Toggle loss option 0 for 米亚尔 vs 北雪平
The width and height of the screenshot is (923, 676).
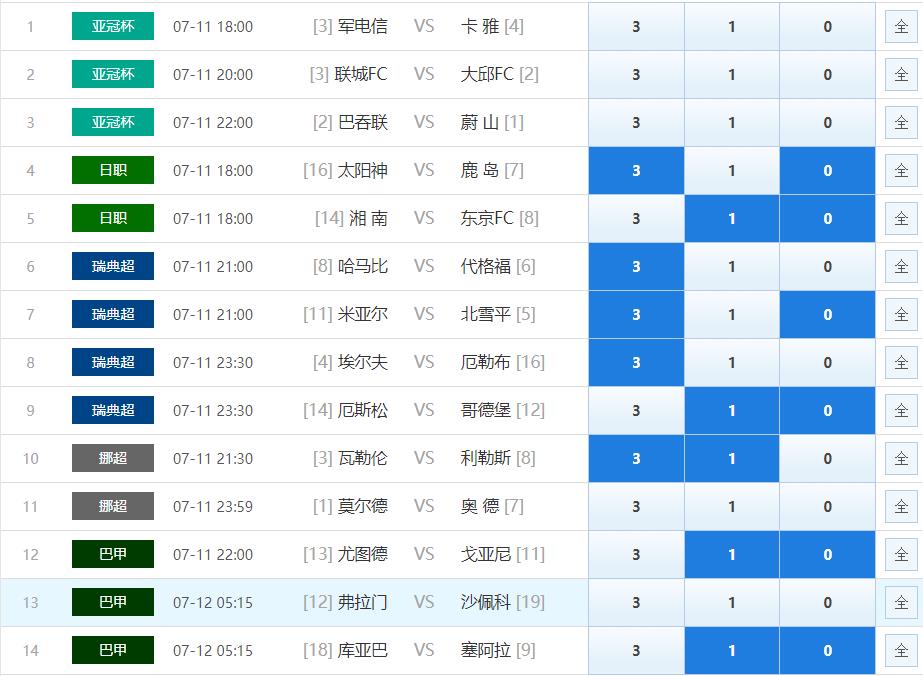[827, 315]
